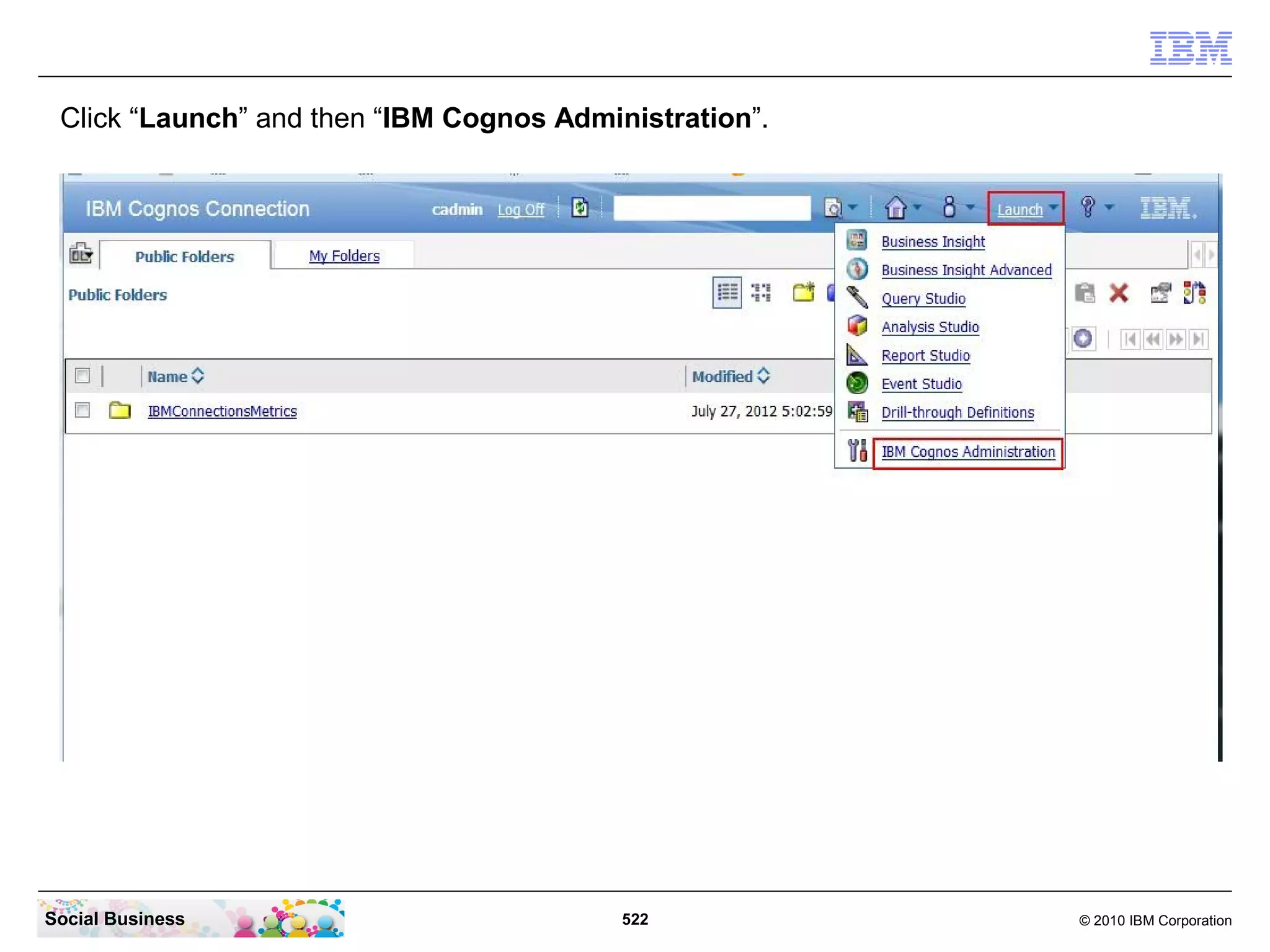
Task: Choose Business Insight Advanced
Action: pos(966,270)
